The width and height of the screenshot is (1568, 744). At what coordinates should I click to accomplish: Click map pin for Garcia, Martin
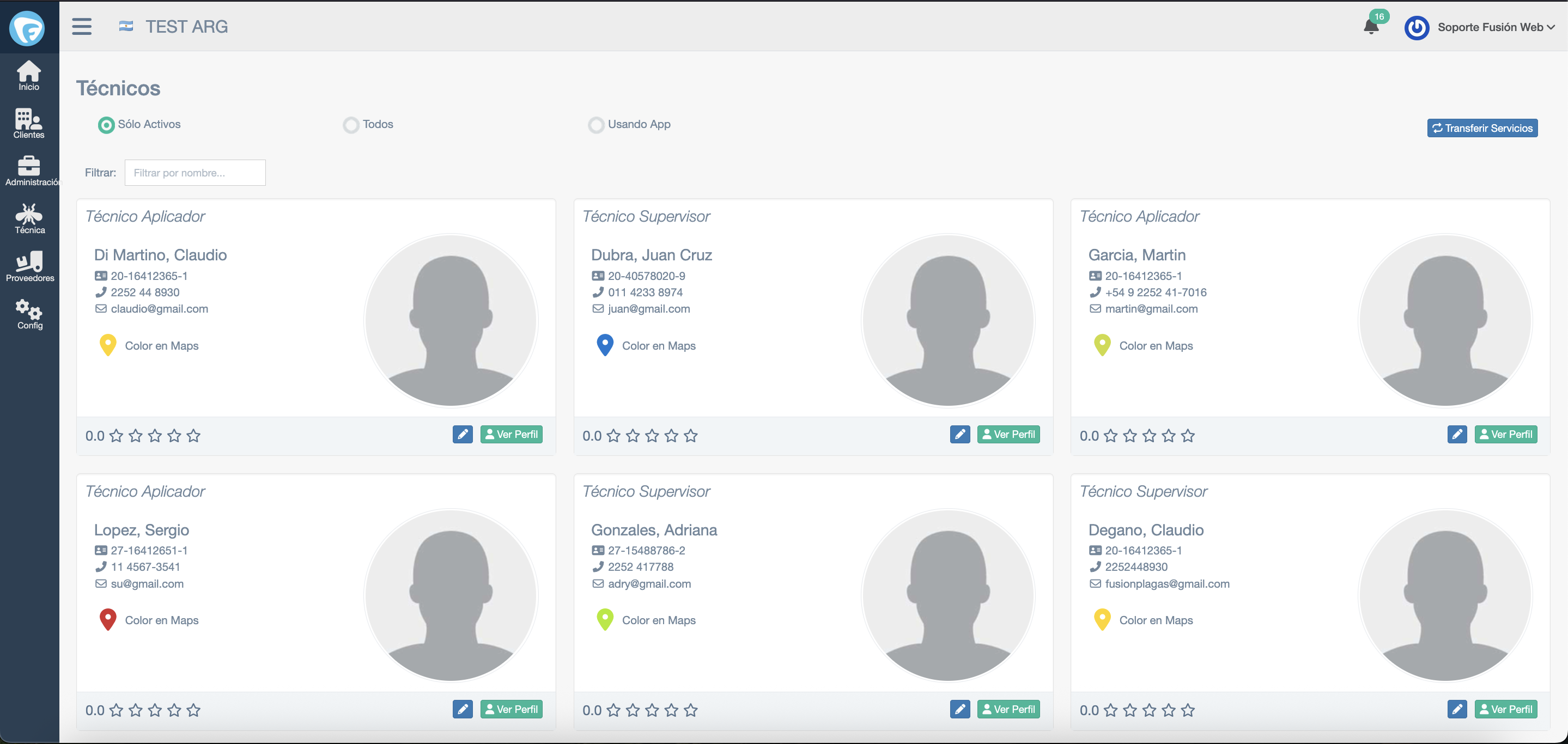click(1102, 345)
